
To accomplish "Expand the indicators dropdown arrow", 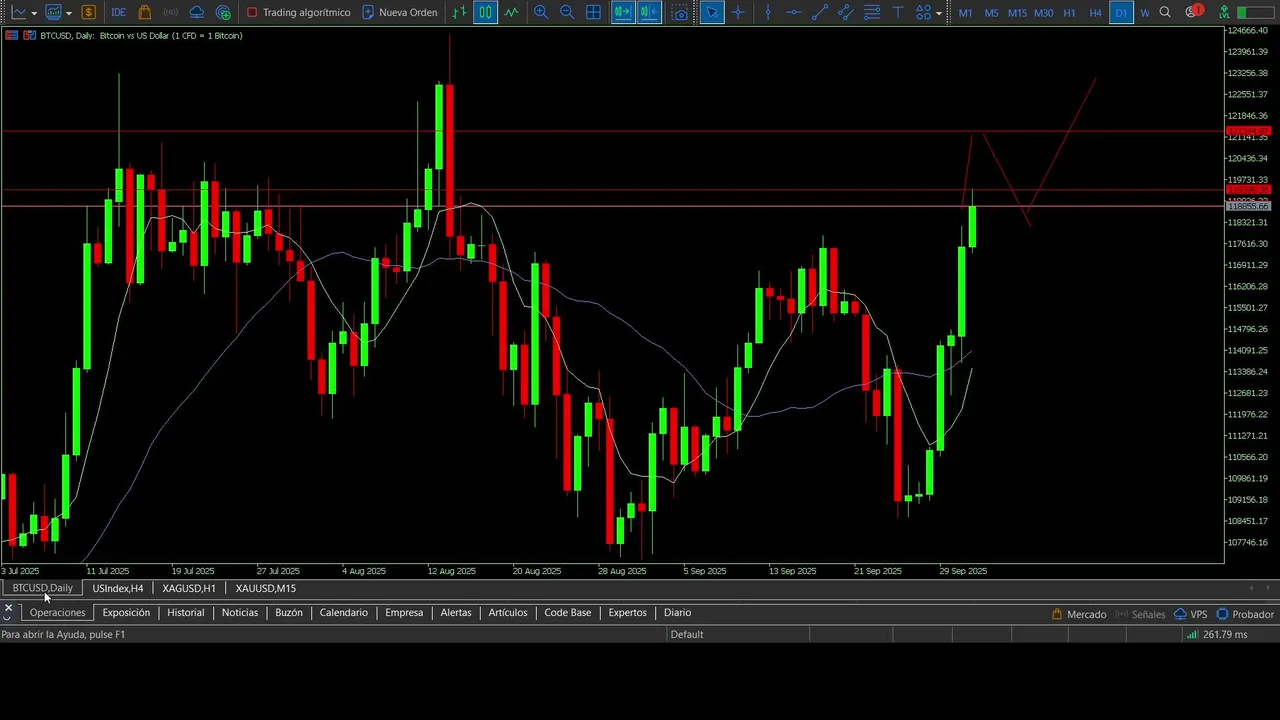I will tap(68, 13).
